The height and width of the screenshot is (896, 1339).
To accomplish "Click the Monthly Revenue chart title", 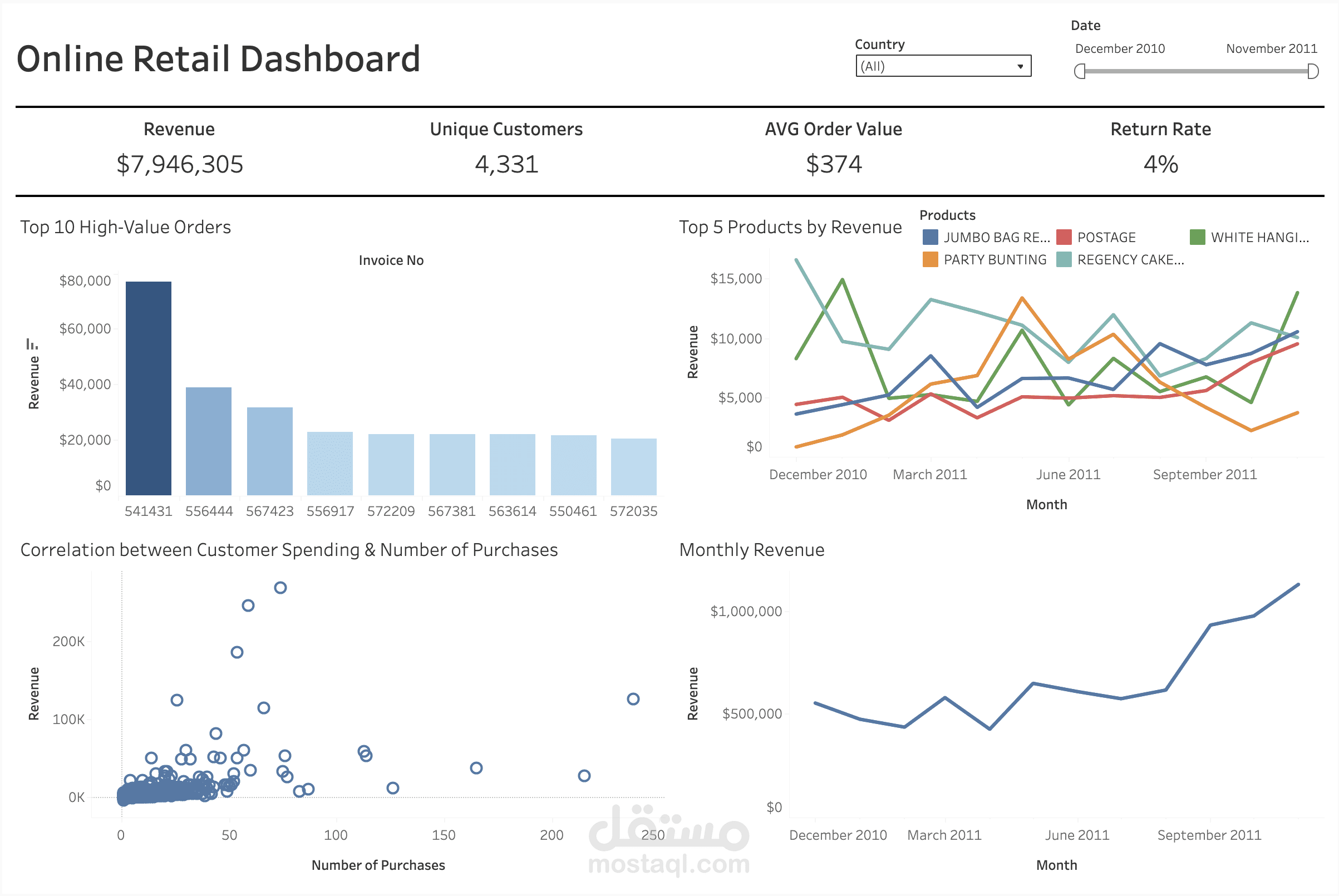I will [x=752, y=550].
